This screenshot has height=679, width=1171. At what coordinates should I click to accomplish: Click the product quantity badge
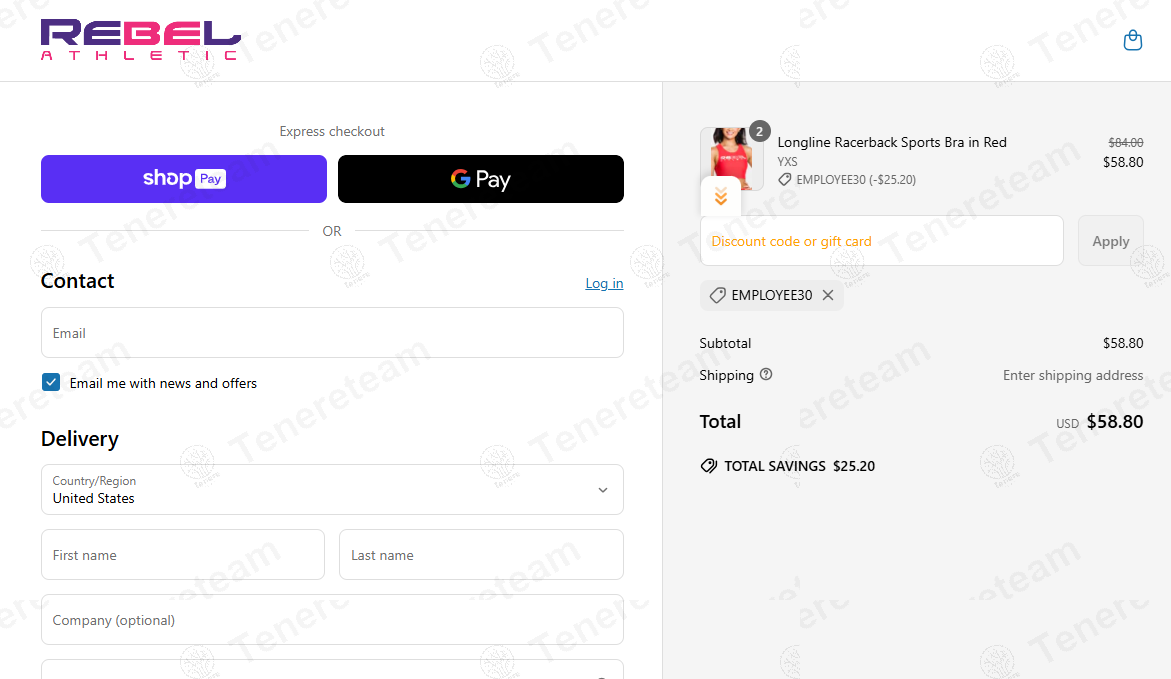(760, 131)
